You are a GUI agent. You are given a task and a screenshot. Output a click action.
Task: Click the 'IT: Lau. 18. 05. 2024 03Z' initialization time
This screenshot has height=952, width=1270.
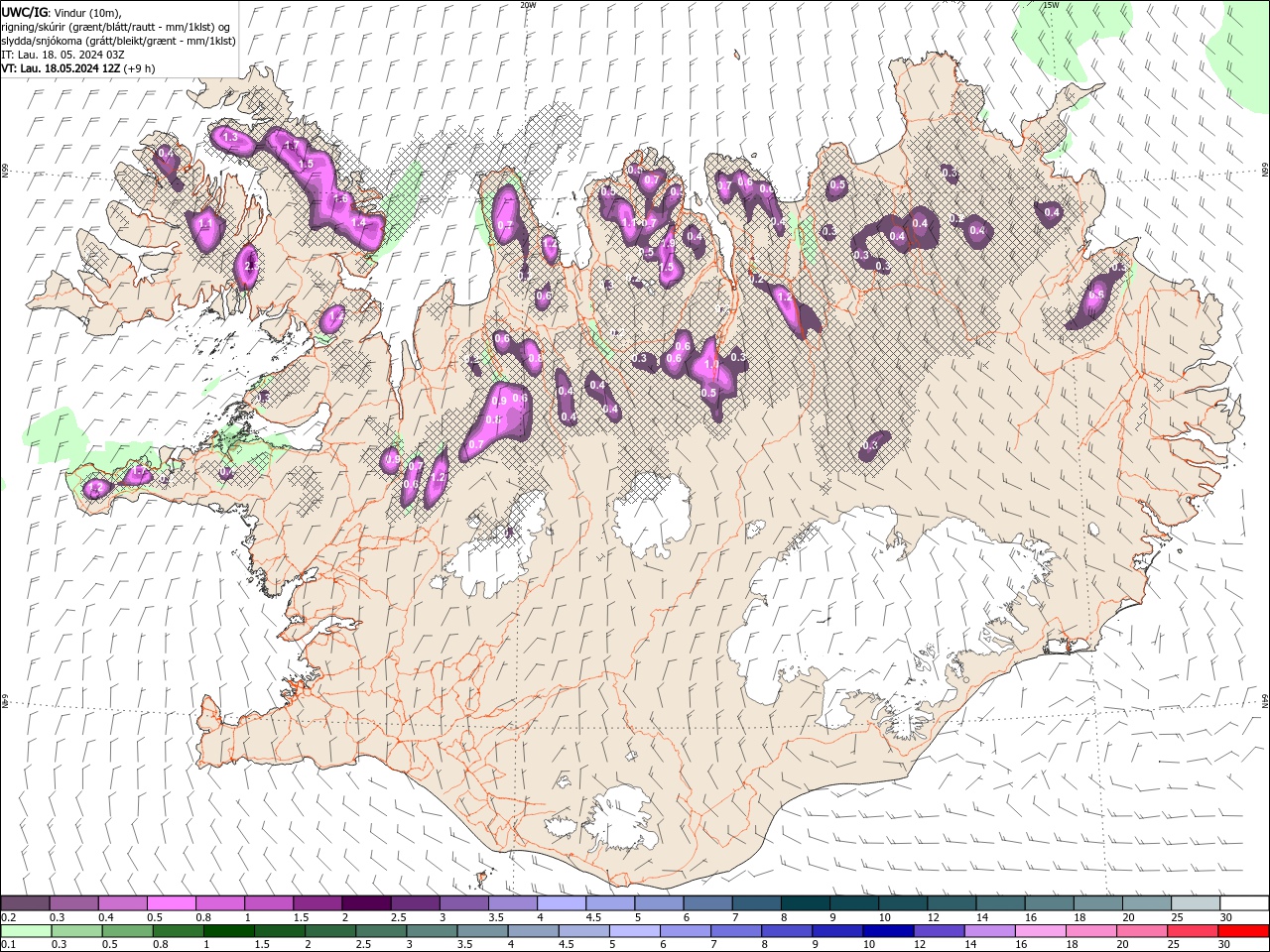point(63,55)
